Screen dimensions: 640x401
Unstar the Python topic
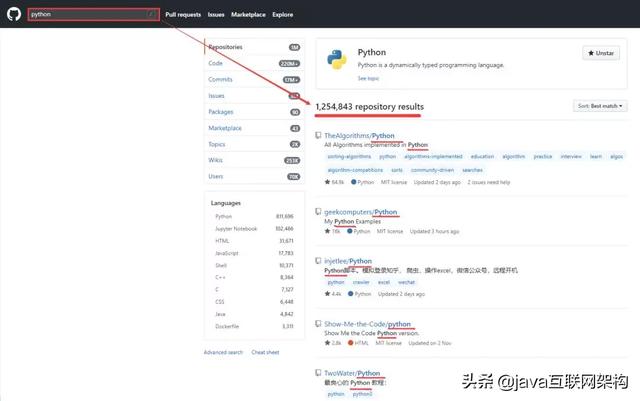(601, 53)
